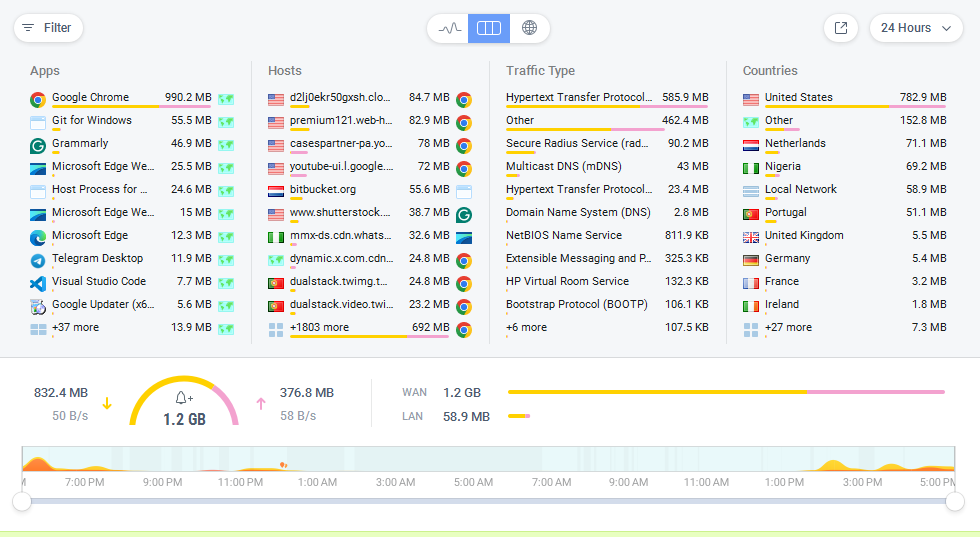The width and height of the screenshot is (980, 537).
Task: Click the Visual Studio Code icon
Action: [38, 284]
